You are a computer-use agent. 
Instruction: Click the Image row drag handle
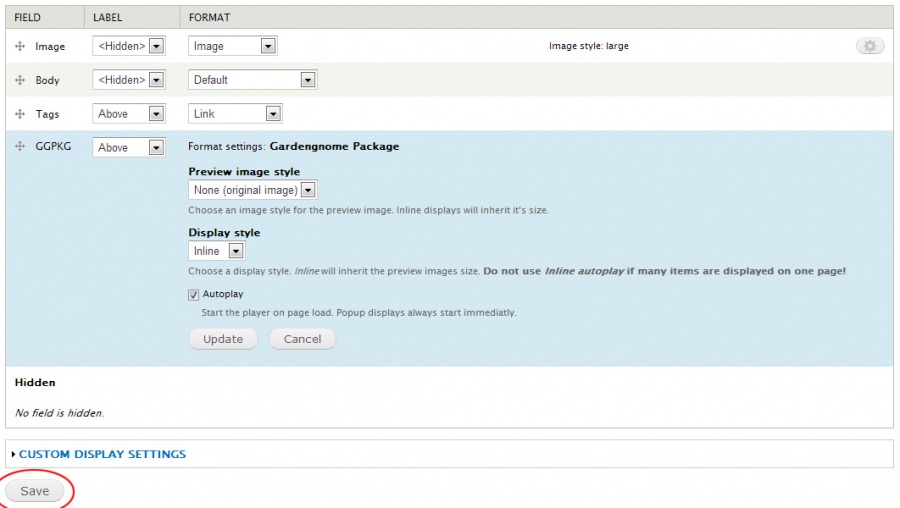pyautogui.click(x=20, y=46)
